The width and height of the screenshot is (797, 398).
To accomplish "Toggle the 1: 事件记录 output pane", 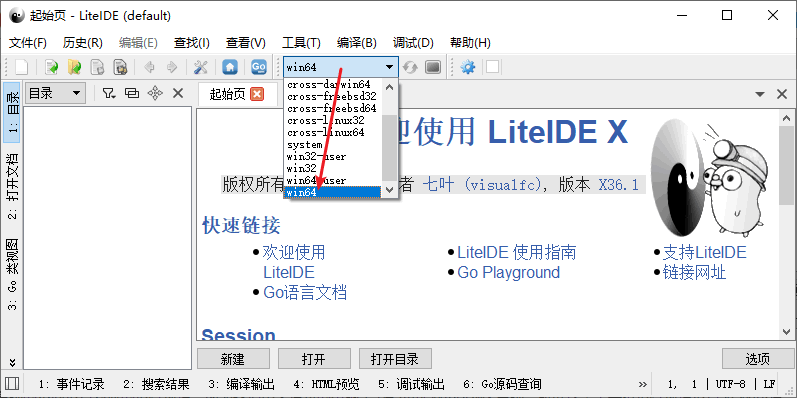I will pyautogui.click(x=71, y=384).
